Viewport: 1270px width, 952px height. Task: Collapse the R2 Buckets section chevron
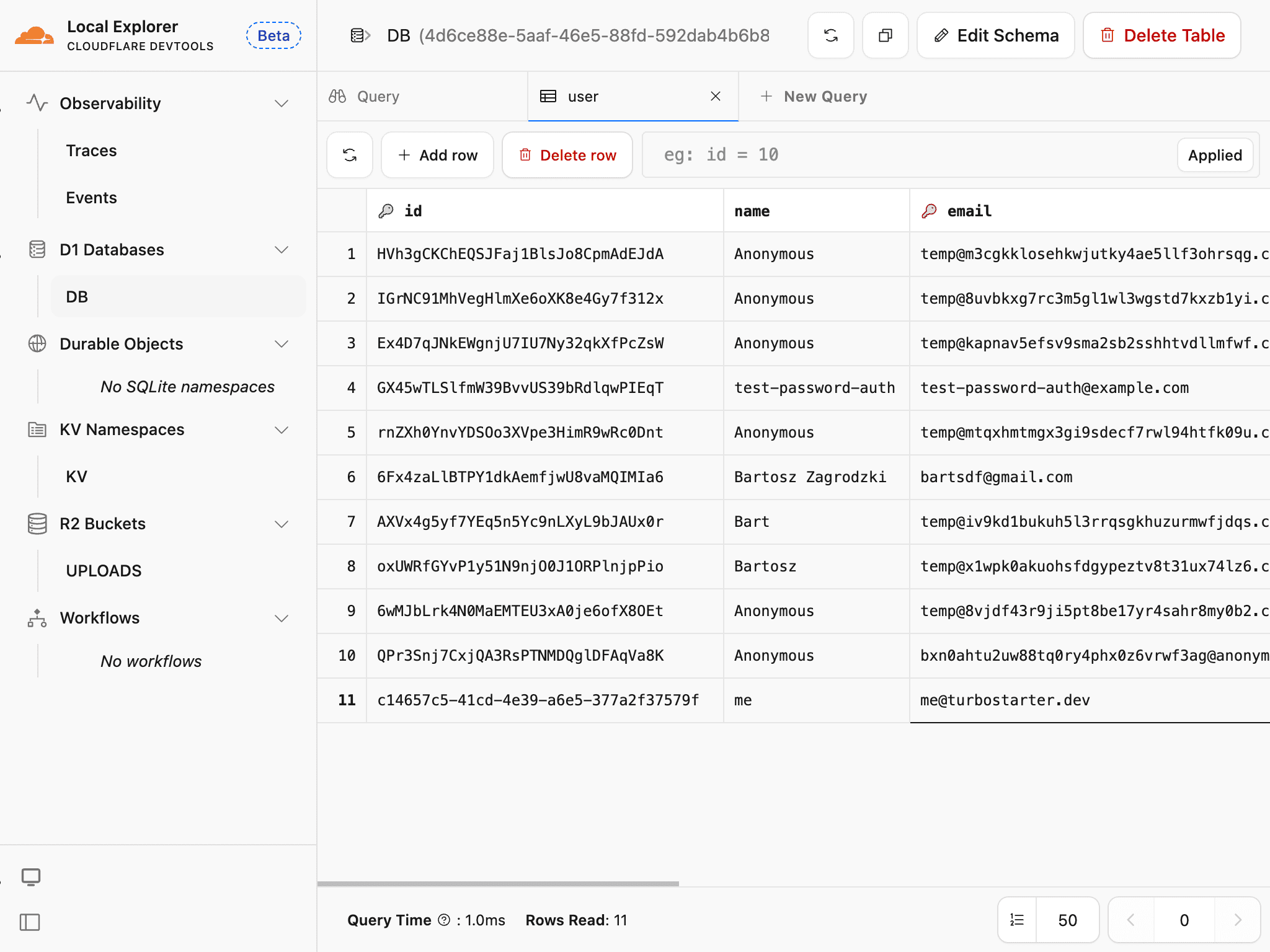click(282, 524)
